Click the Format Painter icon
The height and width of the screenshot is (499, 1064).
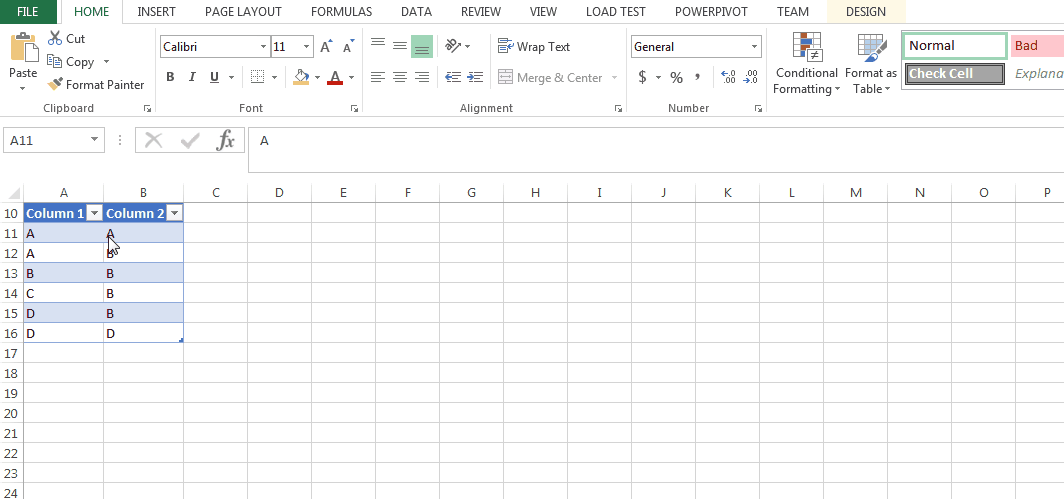tap(55, 85)
